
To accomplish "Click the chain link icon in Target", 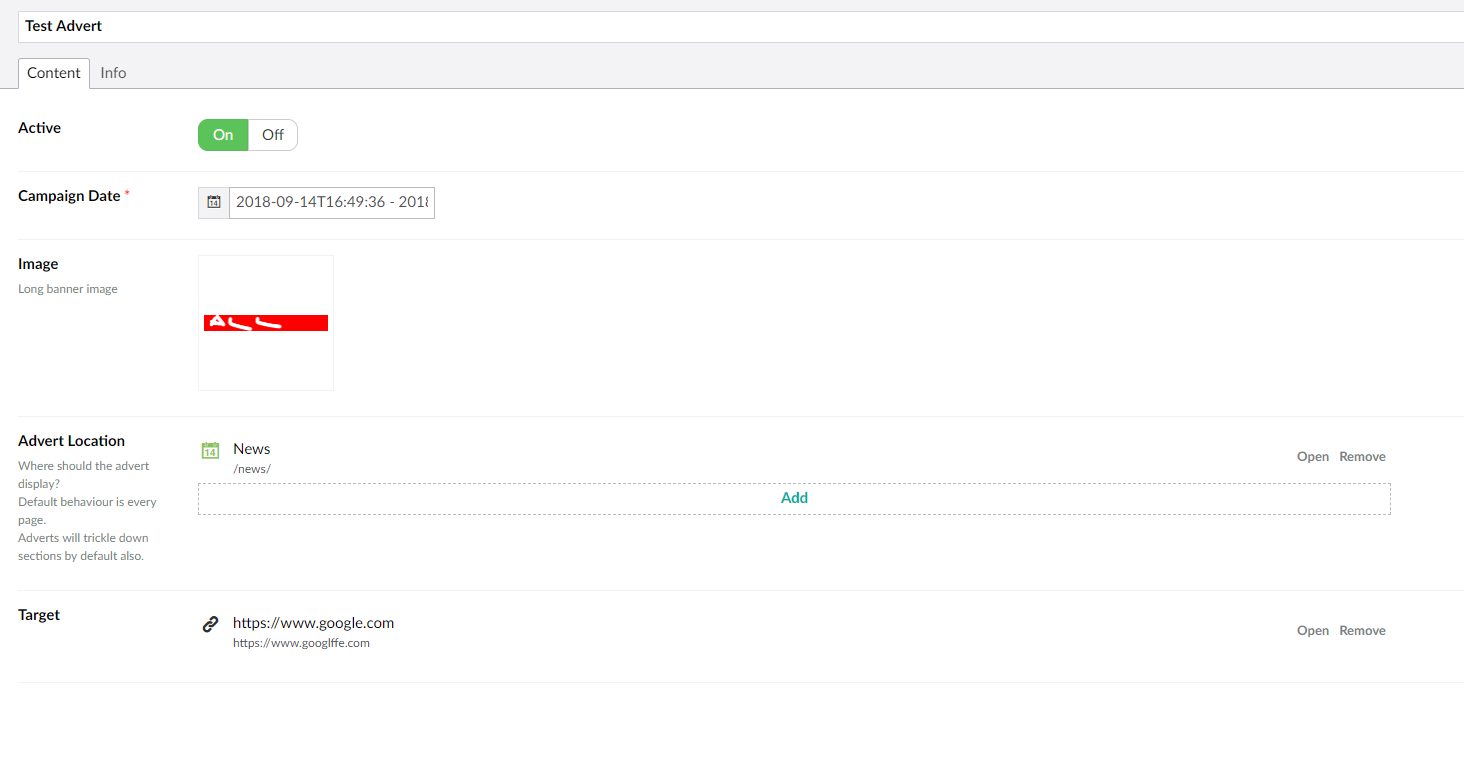I will (210, 624).
